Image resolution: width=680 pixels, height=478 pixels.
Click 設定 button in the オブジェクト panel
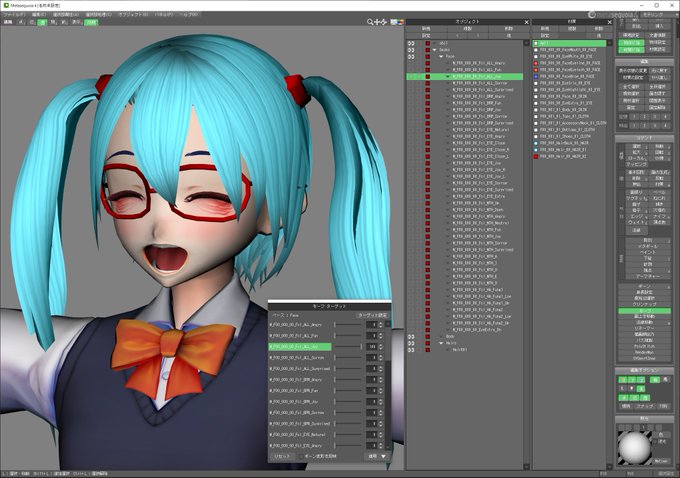click(x=426, y=36)
